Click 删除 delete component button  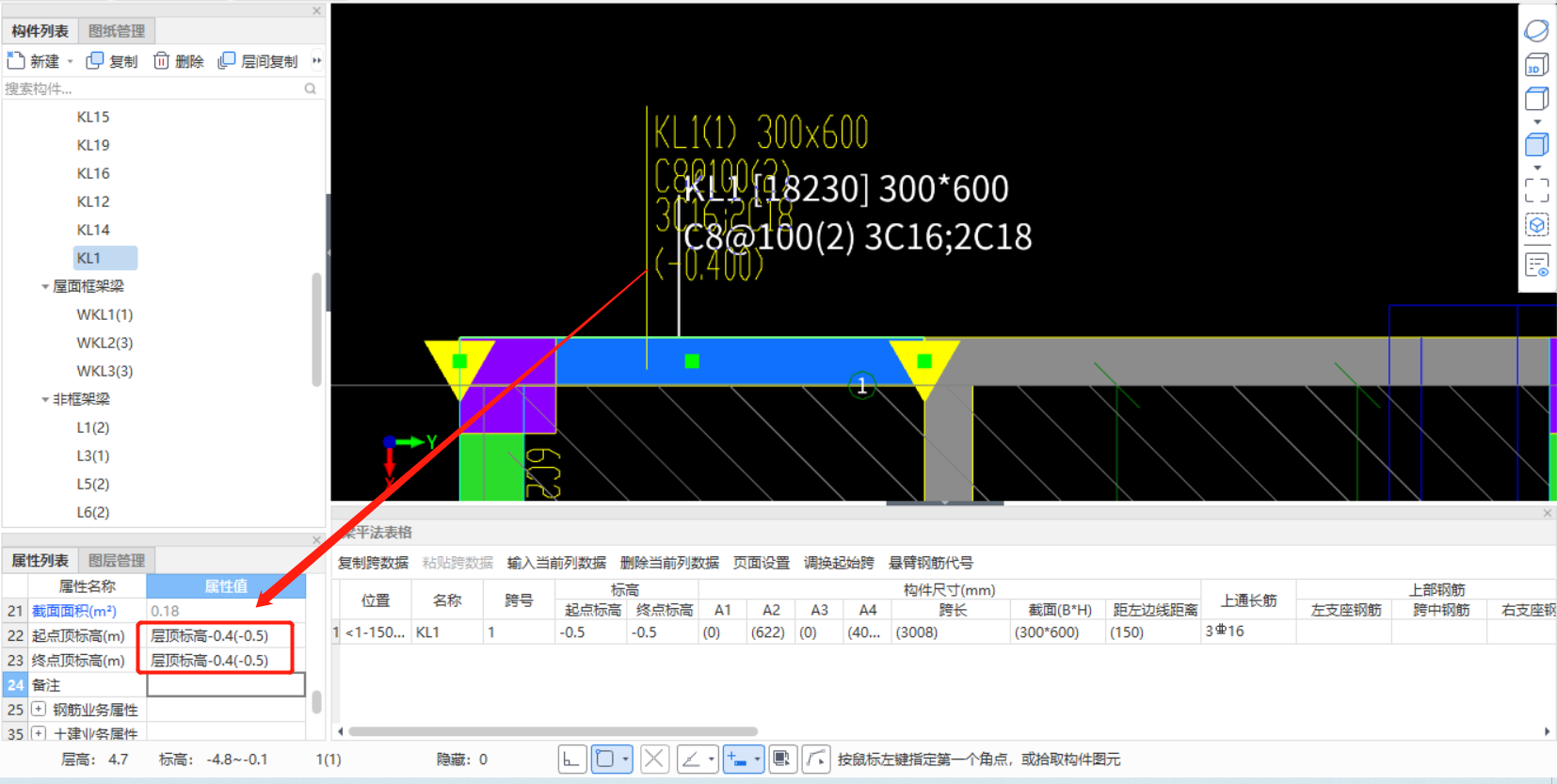pyautogui.click(x=178, y=60)
